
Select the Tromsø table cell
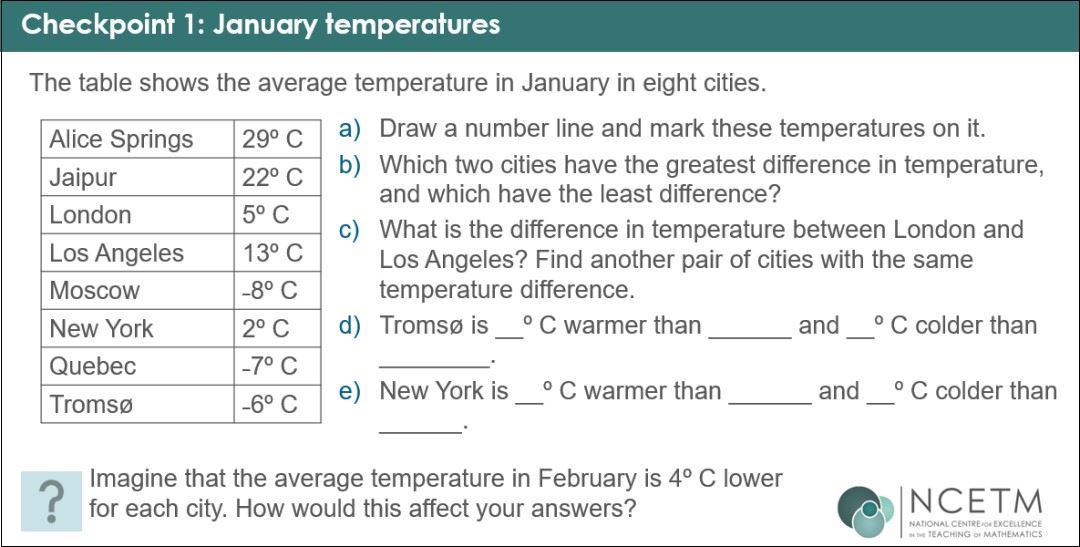pos(138,404)
